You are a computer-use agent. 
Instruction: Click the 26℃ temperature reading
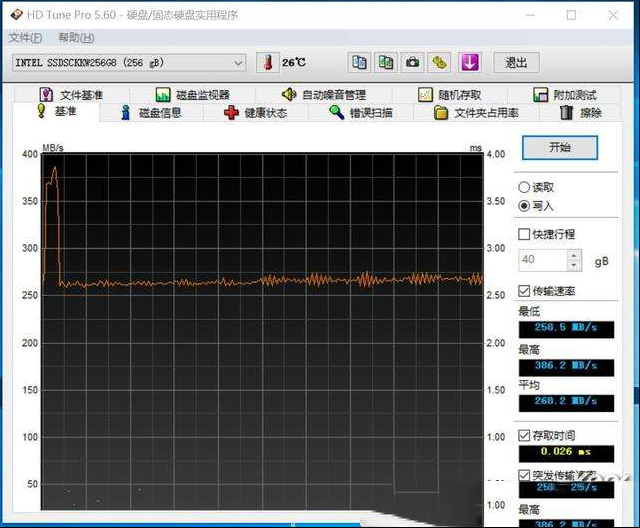294,63
